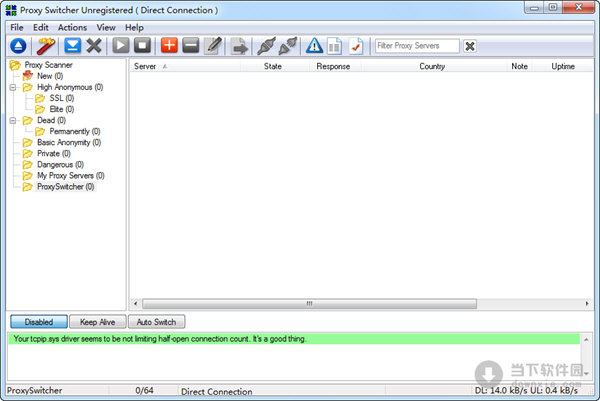Sort by the Note column header

(519, 66)
